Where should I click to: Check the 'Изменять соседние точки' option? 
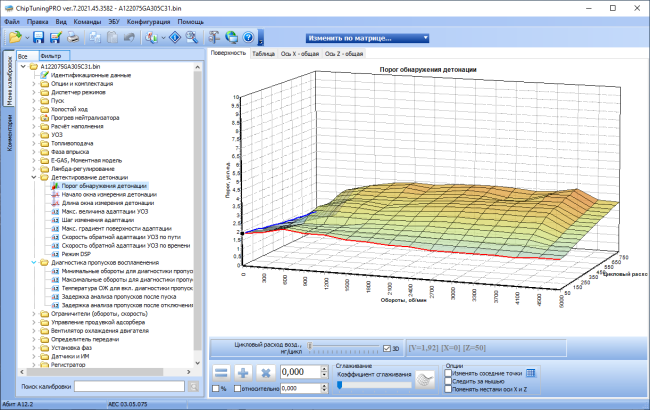tap(448, 373)
